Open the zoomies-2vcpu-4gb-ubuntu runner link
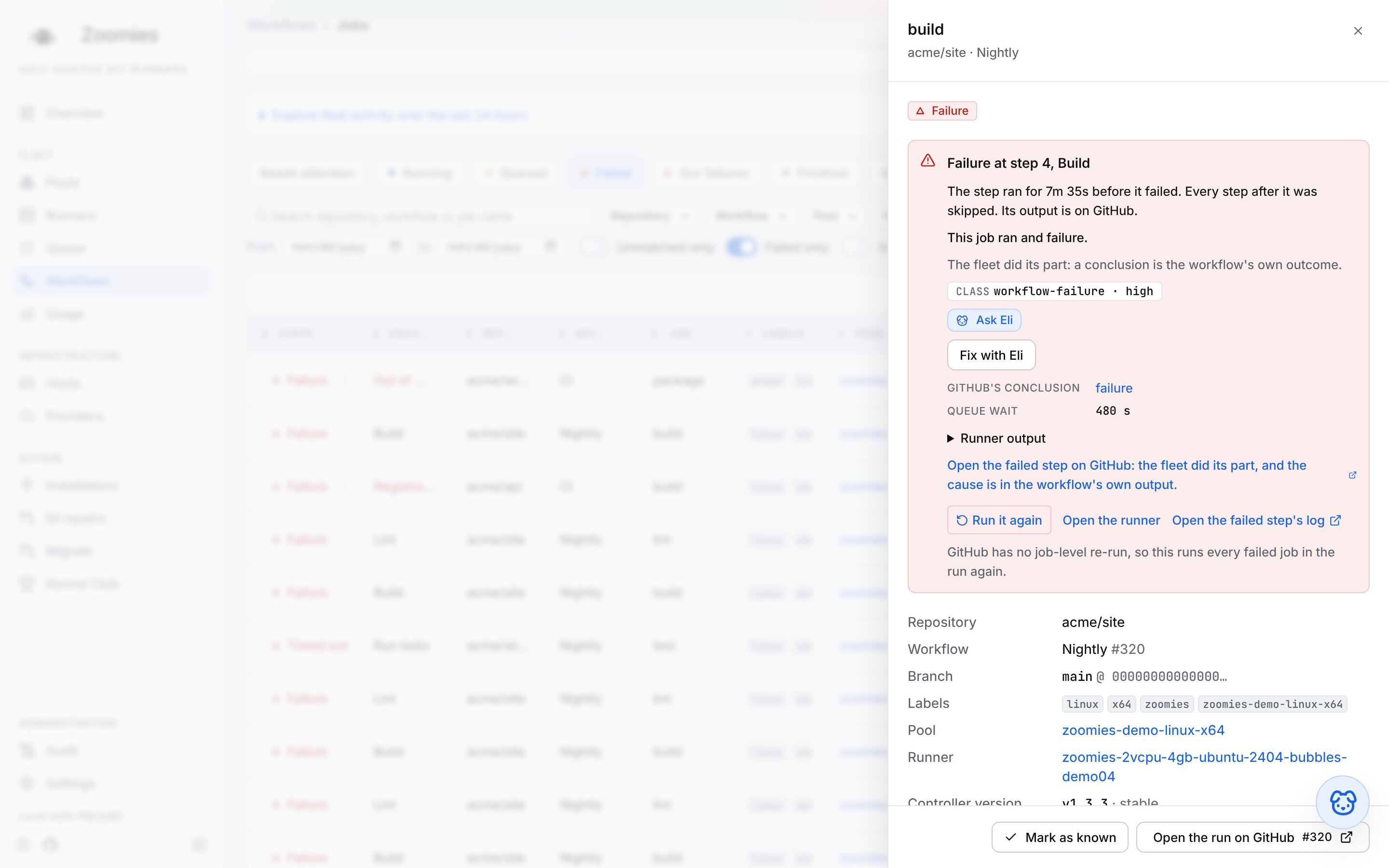Viewport: 1389px width, 868px height. click(x=1204, y=767)
